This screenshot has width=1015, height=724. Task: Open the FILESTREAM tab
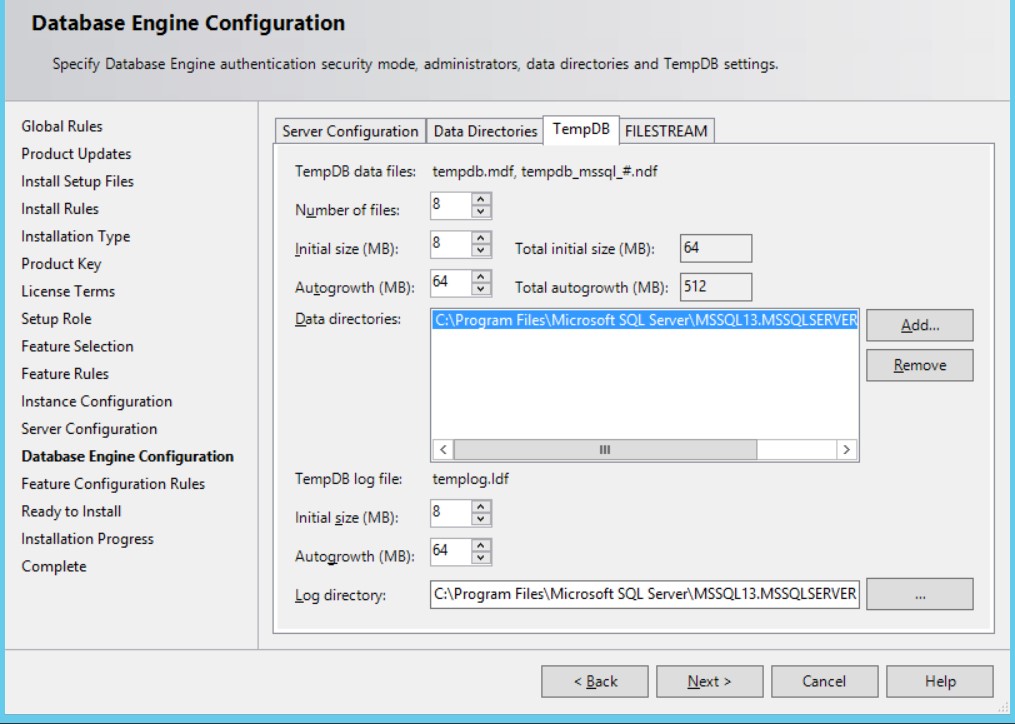coord(666,131)
